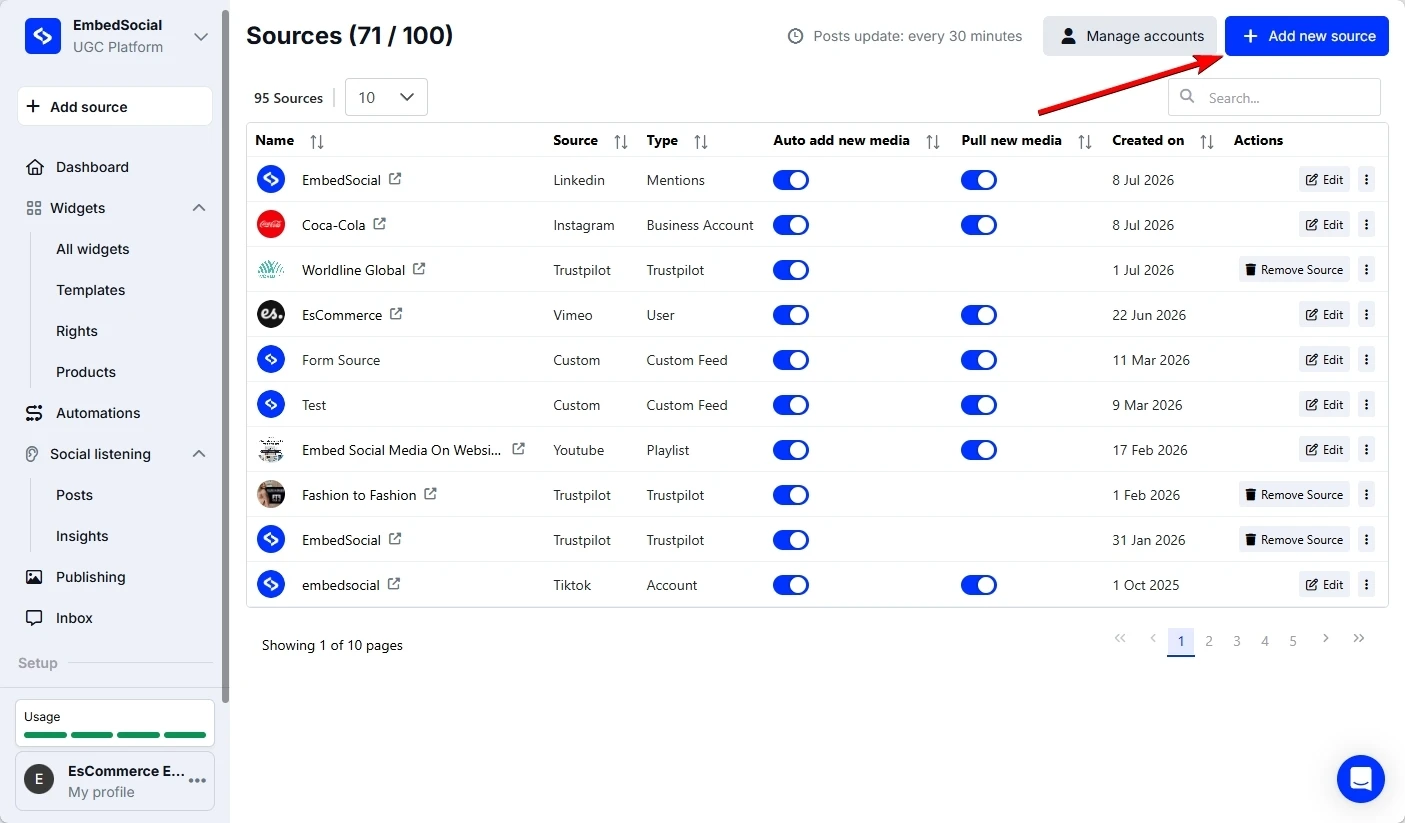Toggle Pull new media for EsCommerce

pyautogui.click(x=979, y=314)
